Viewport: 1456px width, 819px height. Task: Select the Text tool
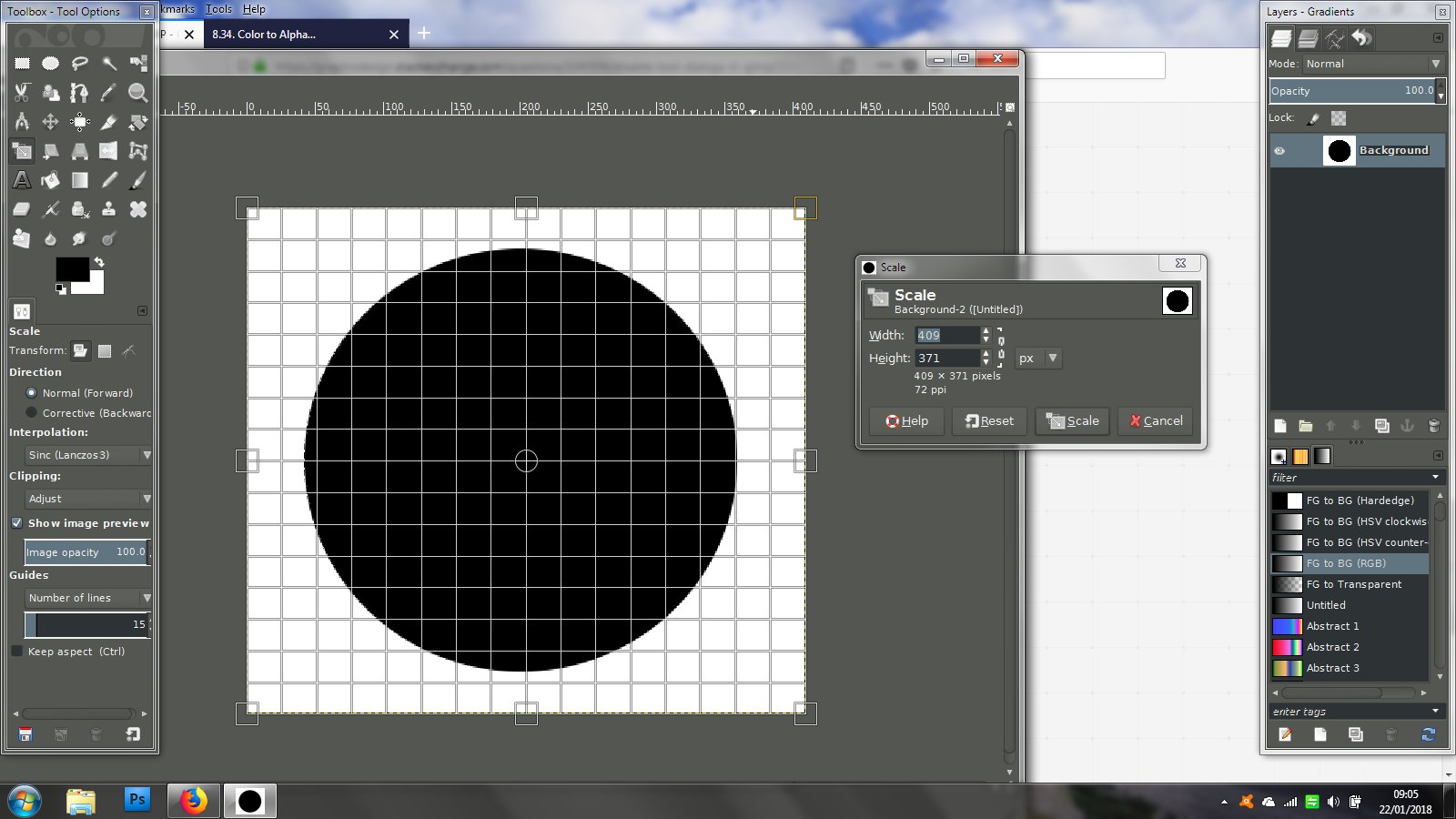coord(22,180)
